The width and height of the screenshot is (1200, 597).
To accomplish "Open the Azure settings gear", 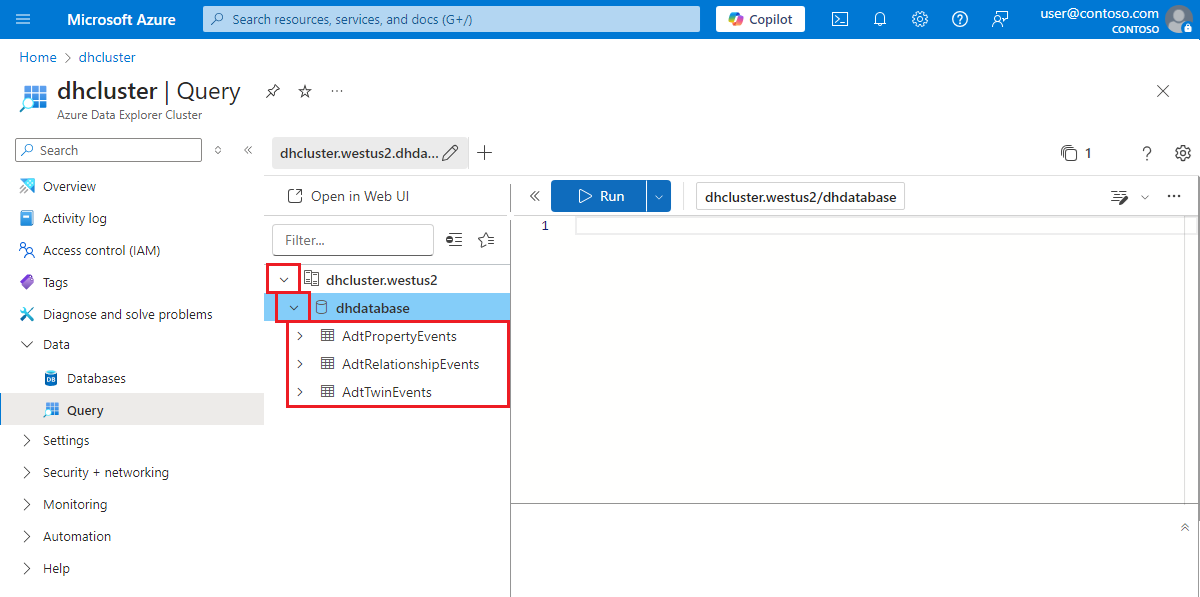I will click(919, 19).
